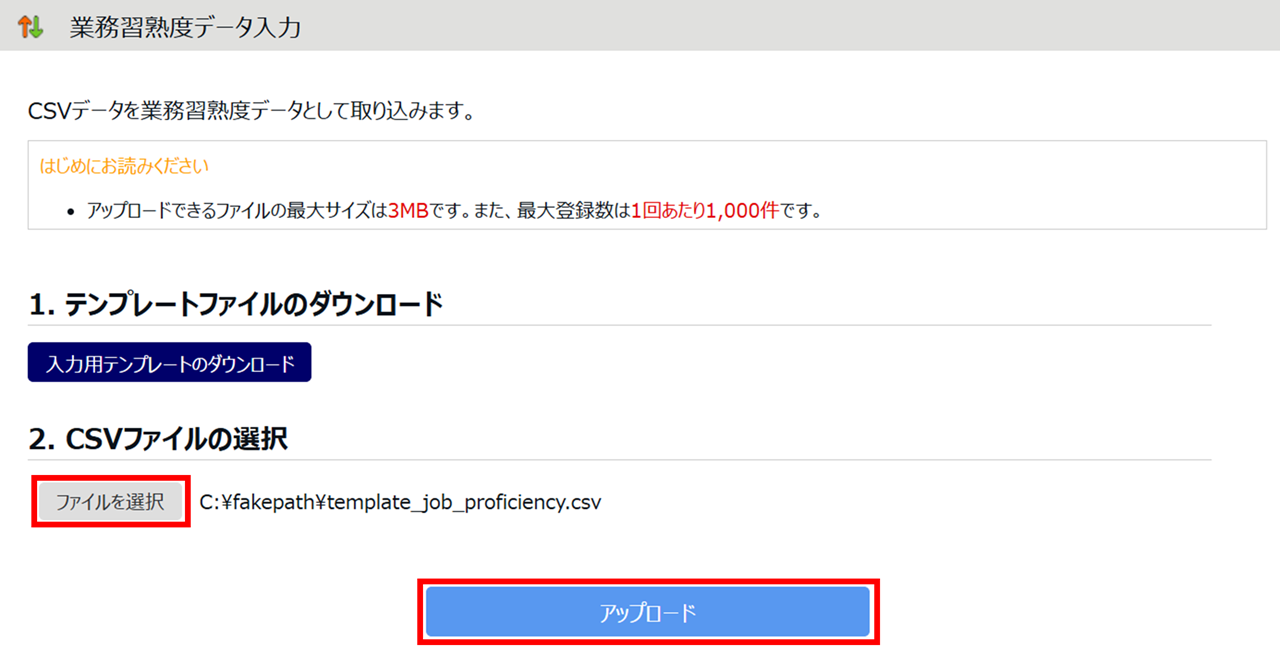Click the heading 2. CSVファイルの選択
This screenshot has width=1280, height=654.
click(158, 438)
